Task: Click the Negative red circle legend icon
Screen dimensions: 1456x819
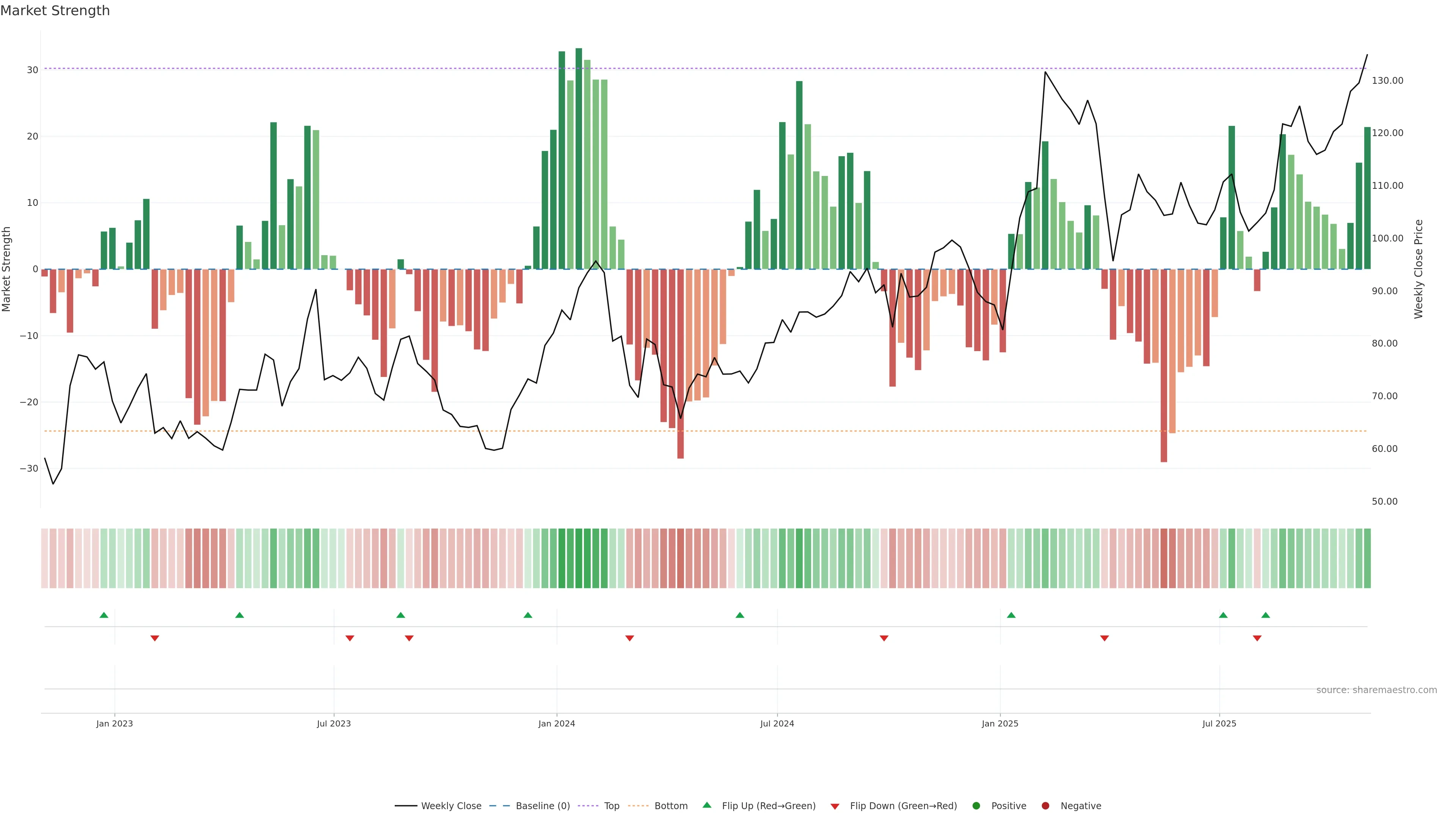Action: point(1045,806)
